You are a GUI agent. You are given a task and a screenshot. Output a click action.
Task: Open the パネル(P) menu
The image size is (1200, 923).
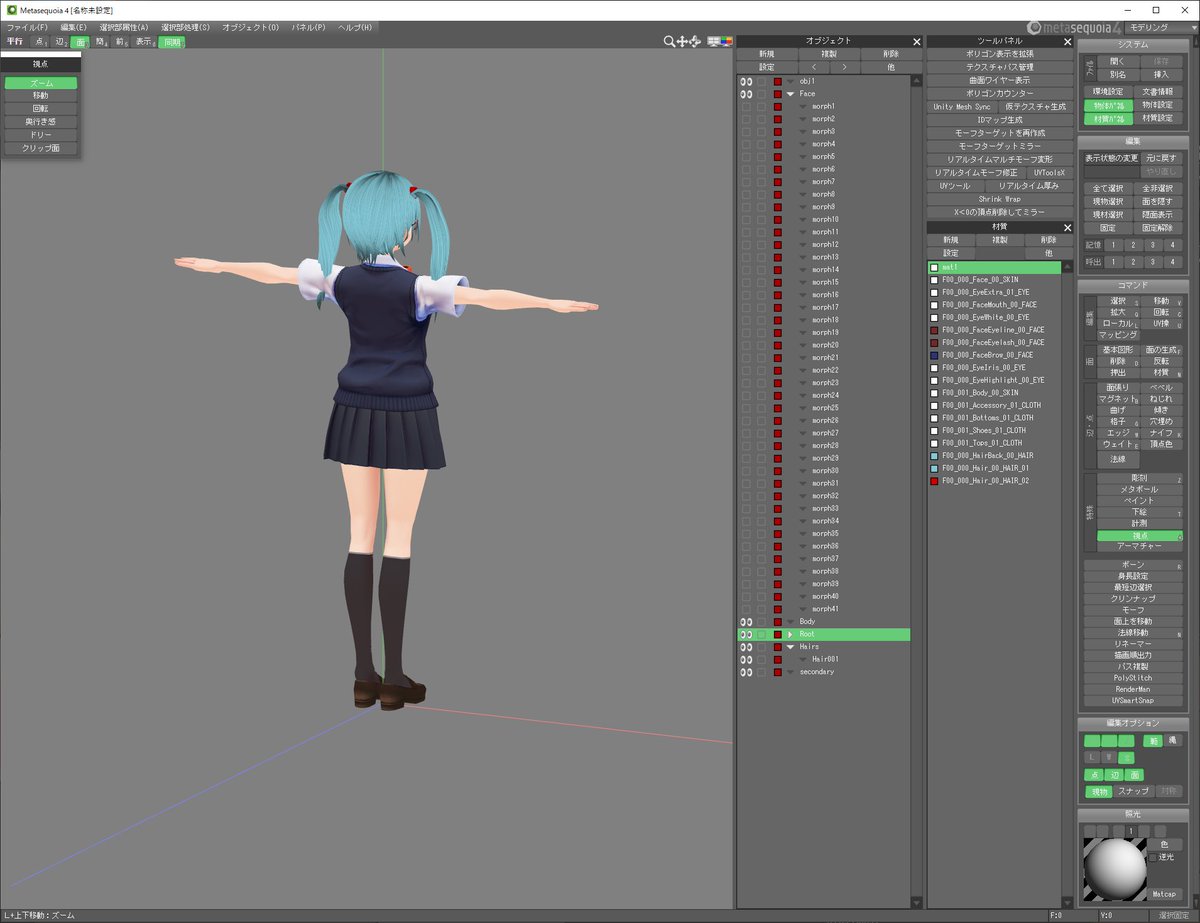[x=308, y=27]
